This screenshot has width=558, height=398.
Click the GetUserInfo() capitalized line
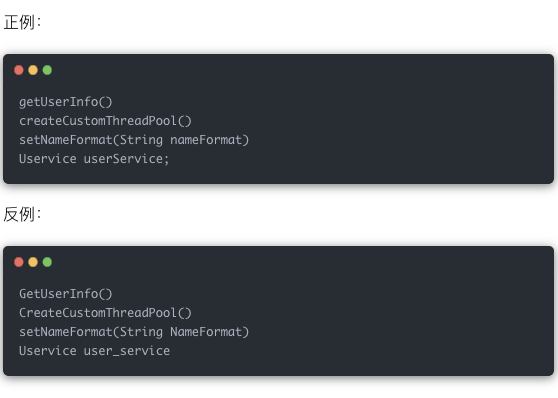(x=66, y=294)
